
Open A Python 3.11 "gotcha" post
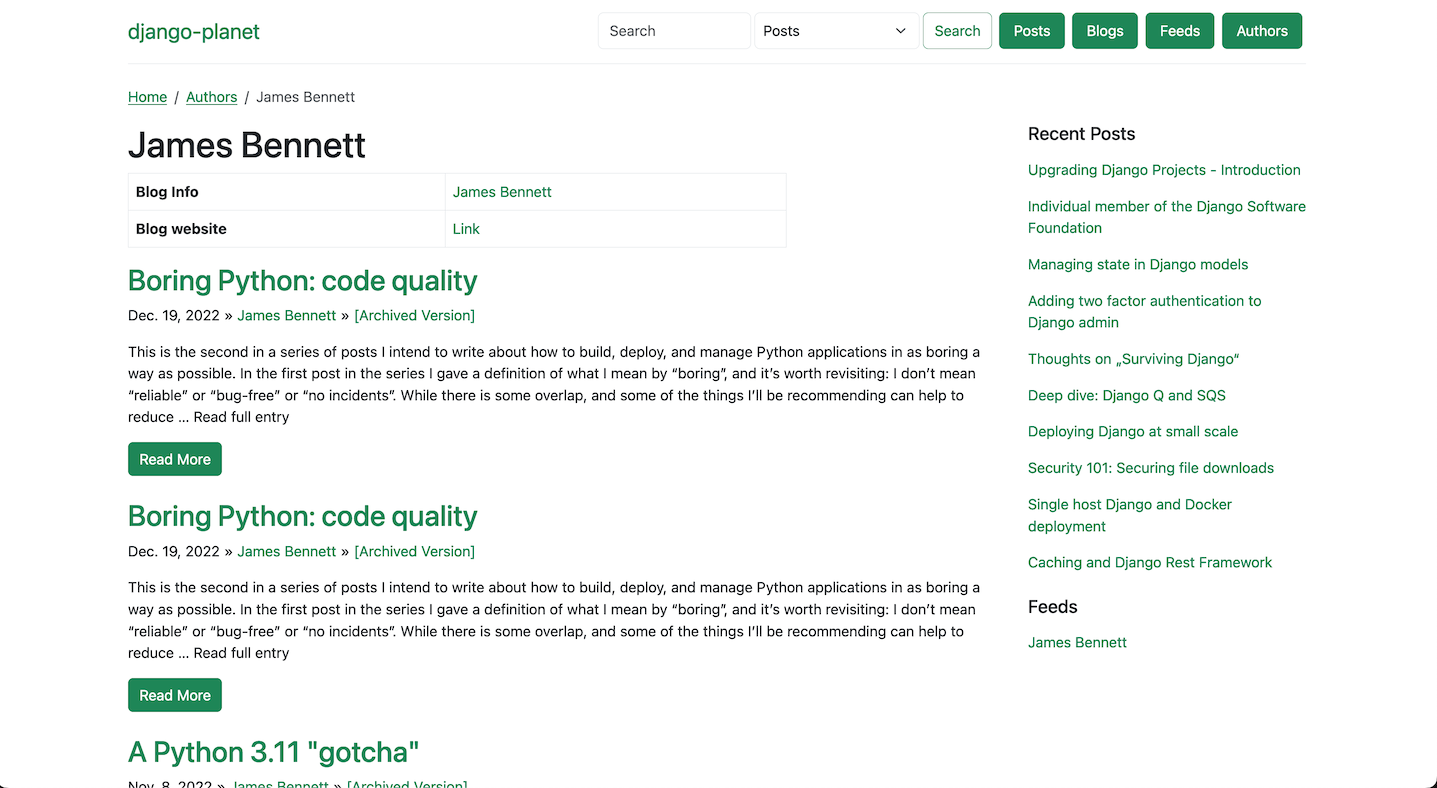point(273,752)
